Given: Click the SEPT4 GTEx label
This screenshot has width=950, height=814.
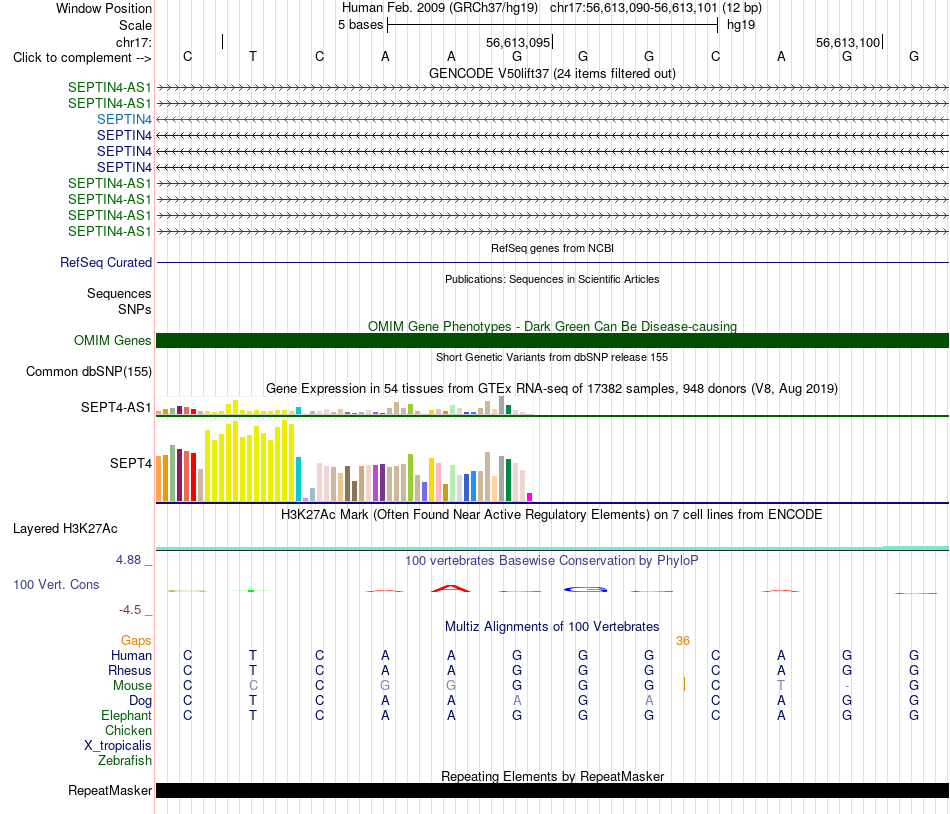Looking at the screenshot, I should click(x=131, y=463).
